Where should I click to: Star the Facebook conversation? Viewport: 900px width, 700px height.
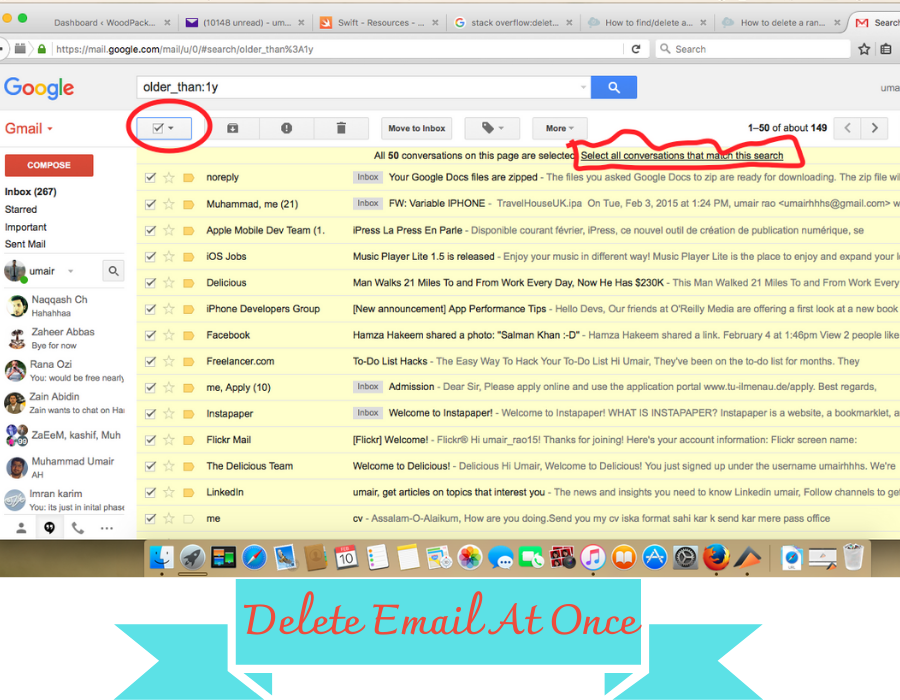pyautogui.click(x=169, y=335)
